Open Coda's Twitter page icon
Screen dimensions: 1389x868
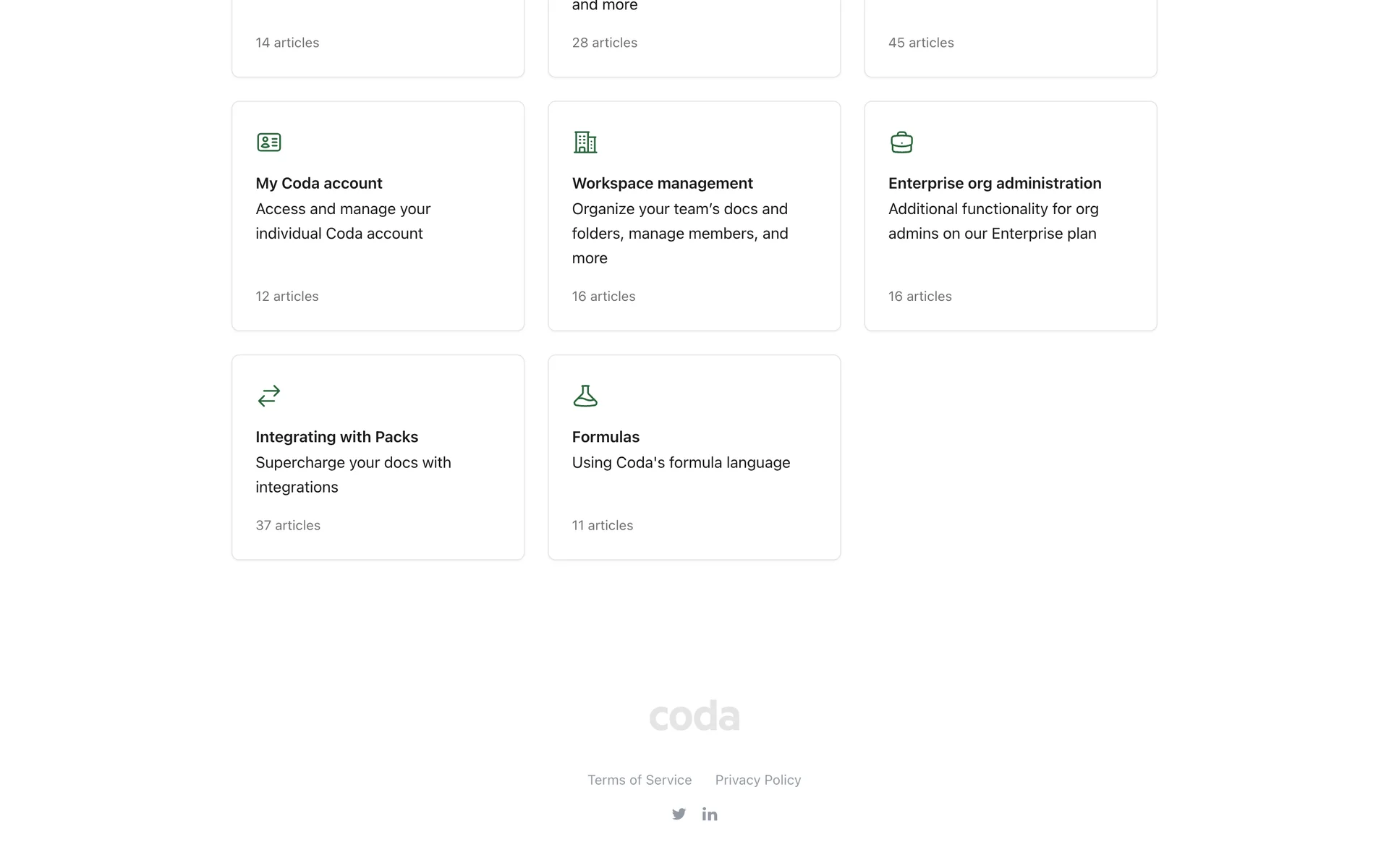coord(679,814)
